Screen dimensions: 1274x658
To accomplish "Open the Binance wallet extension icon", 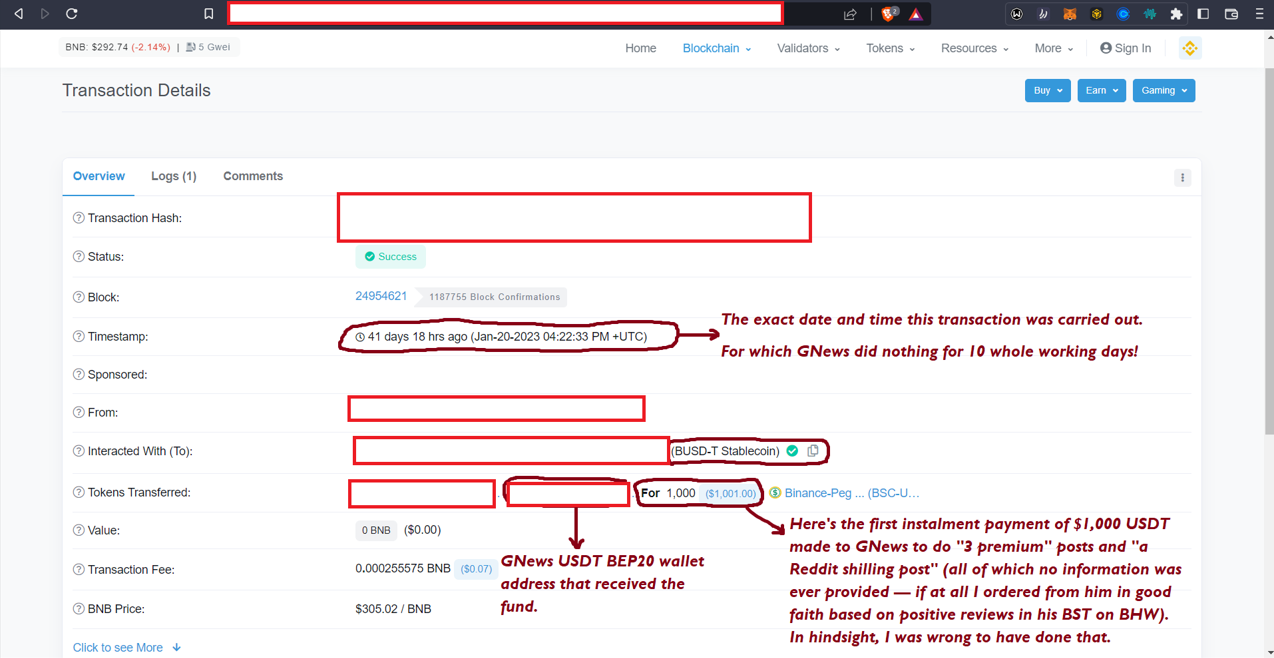I will [x=1097, y=14].
